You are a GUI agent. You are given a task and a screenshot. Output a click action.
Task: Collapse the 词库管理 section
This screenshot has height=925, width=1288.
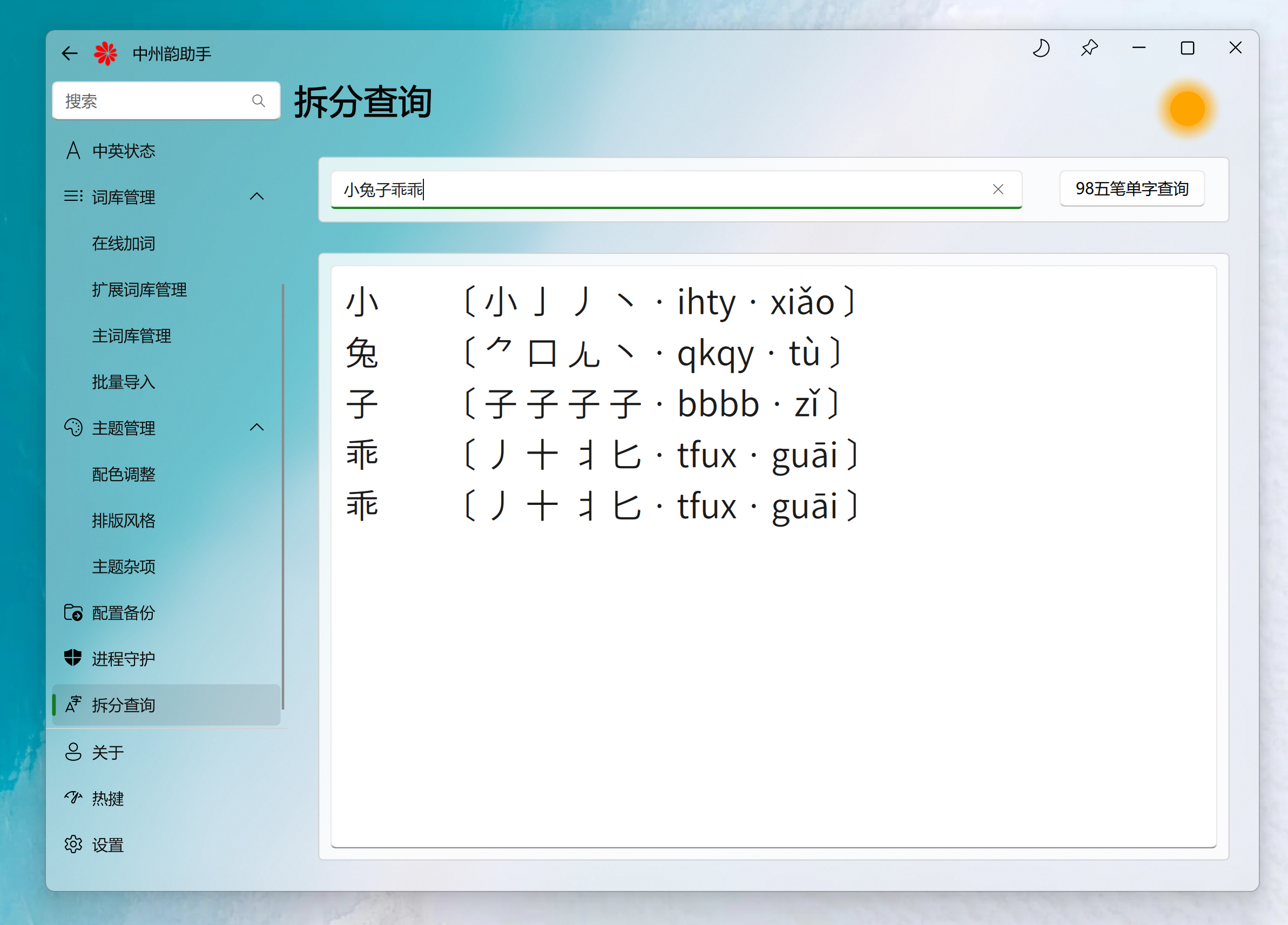[x=257, y=197]
